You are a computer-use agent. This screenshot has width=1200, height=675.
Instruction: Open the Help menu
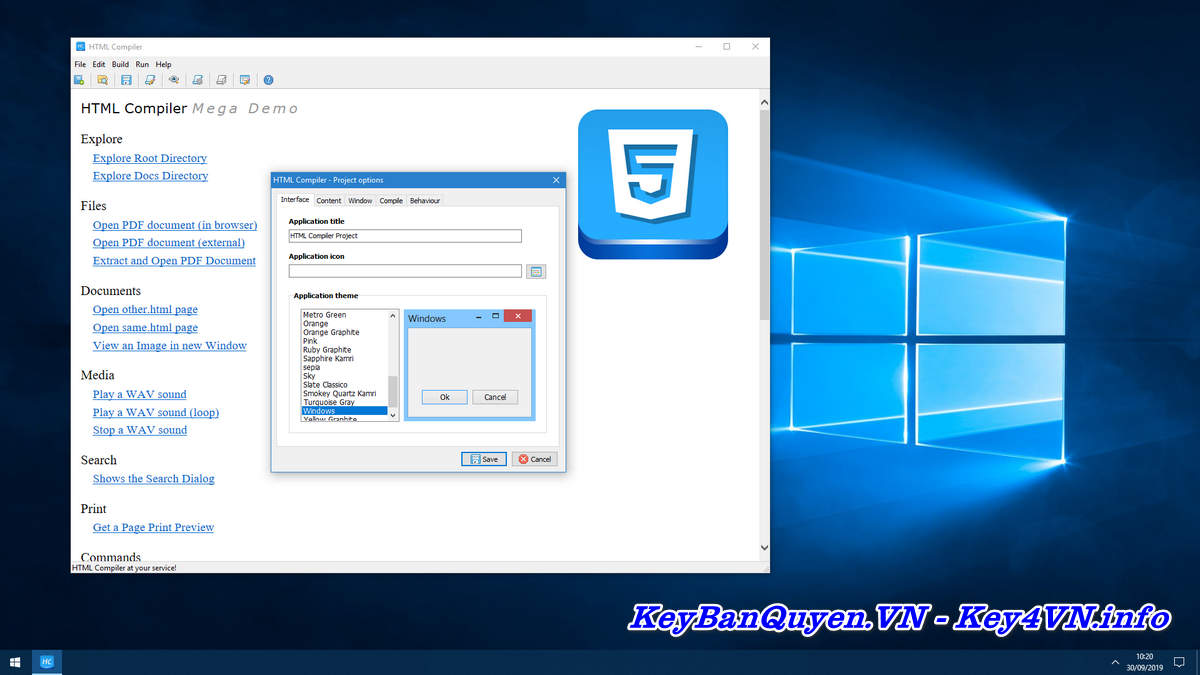163,64
